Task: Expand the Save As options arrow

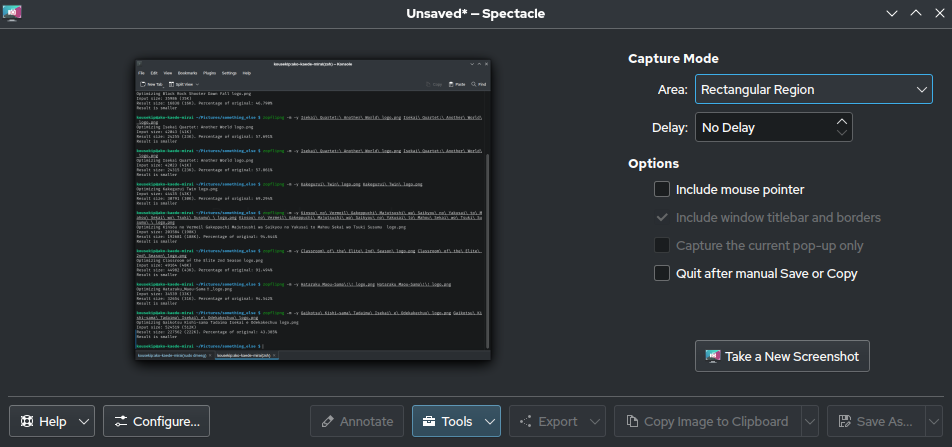Action: 935,422
